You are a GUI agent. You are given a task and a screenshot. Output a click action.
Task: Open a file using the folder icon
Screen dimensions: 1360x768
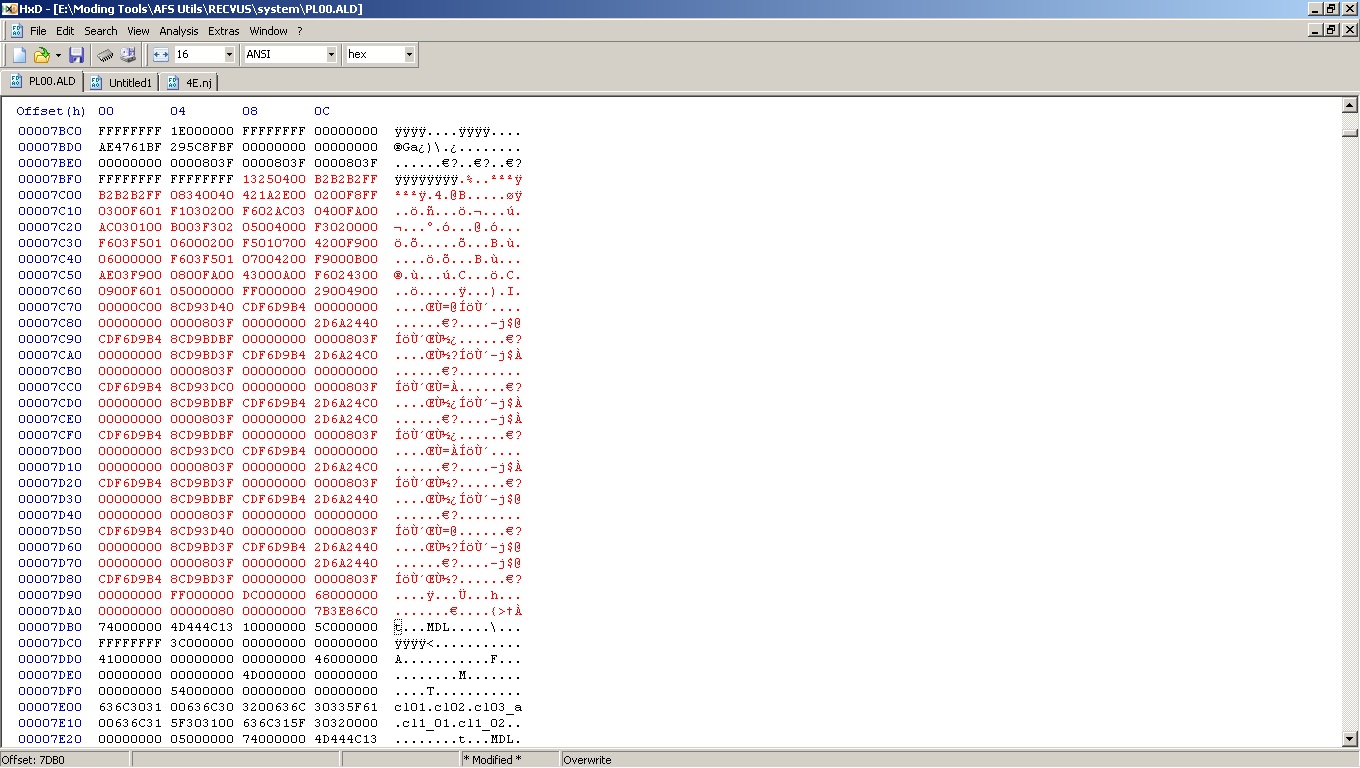point(41,54)
